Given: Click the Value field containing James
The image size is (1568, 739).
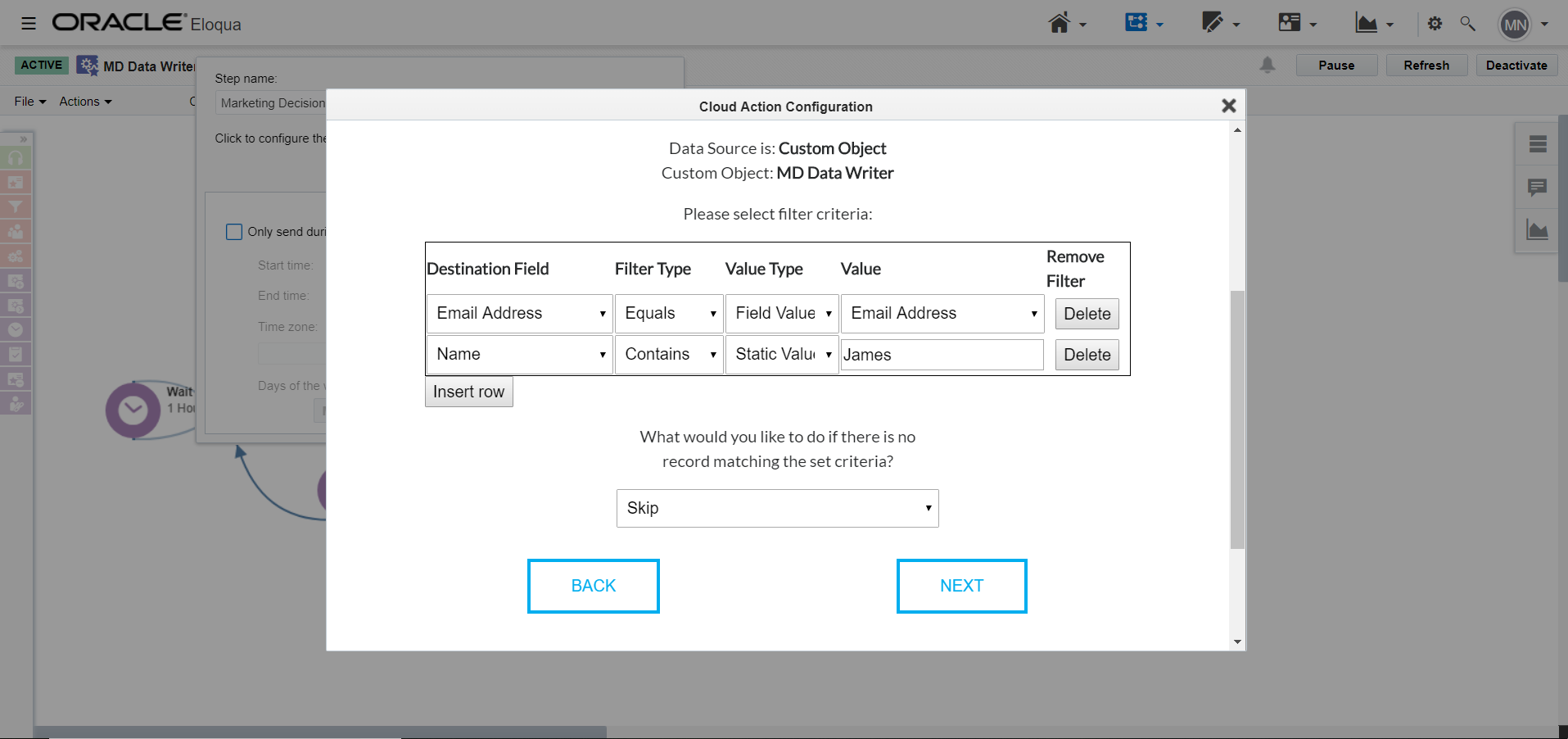Looking at the screenshot, I should (942, 355).
